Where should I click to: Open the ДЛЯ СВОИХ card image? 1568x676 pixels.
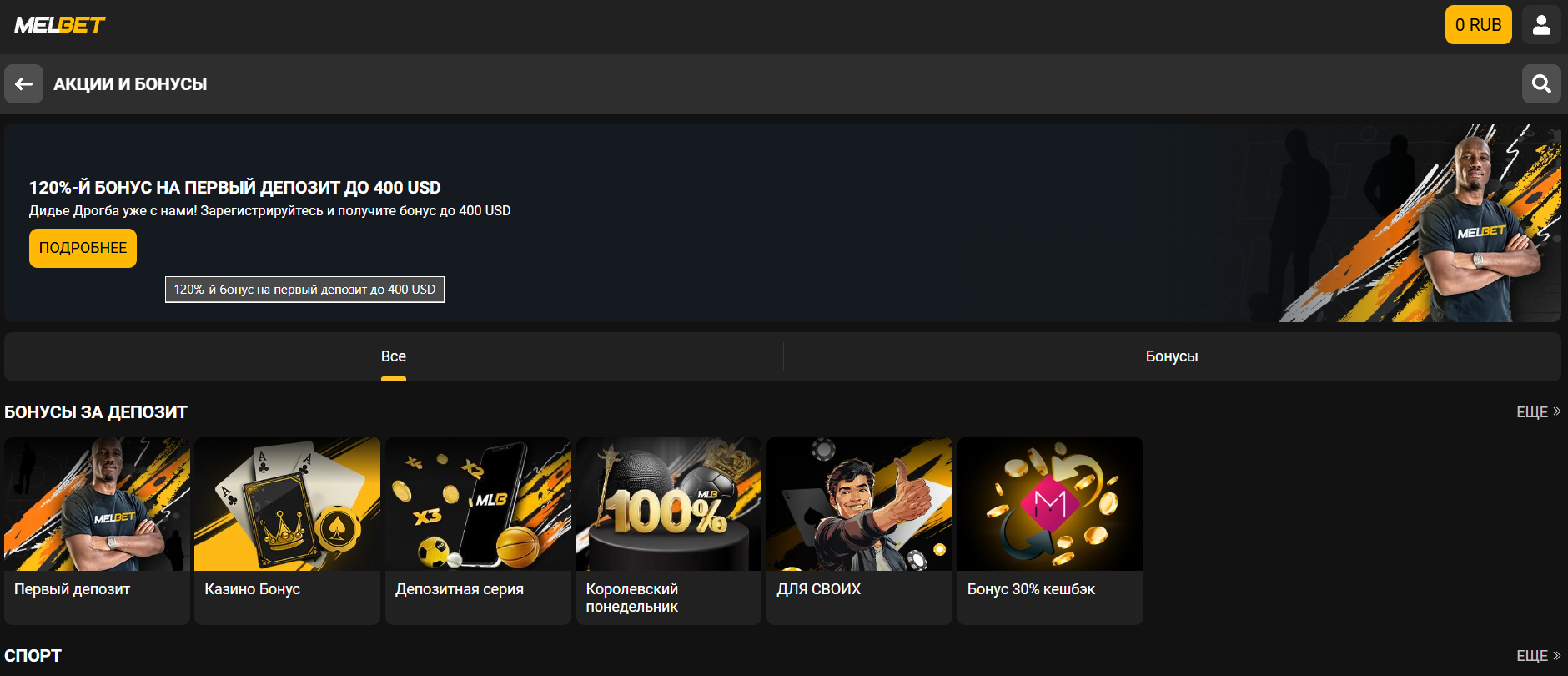859,504
